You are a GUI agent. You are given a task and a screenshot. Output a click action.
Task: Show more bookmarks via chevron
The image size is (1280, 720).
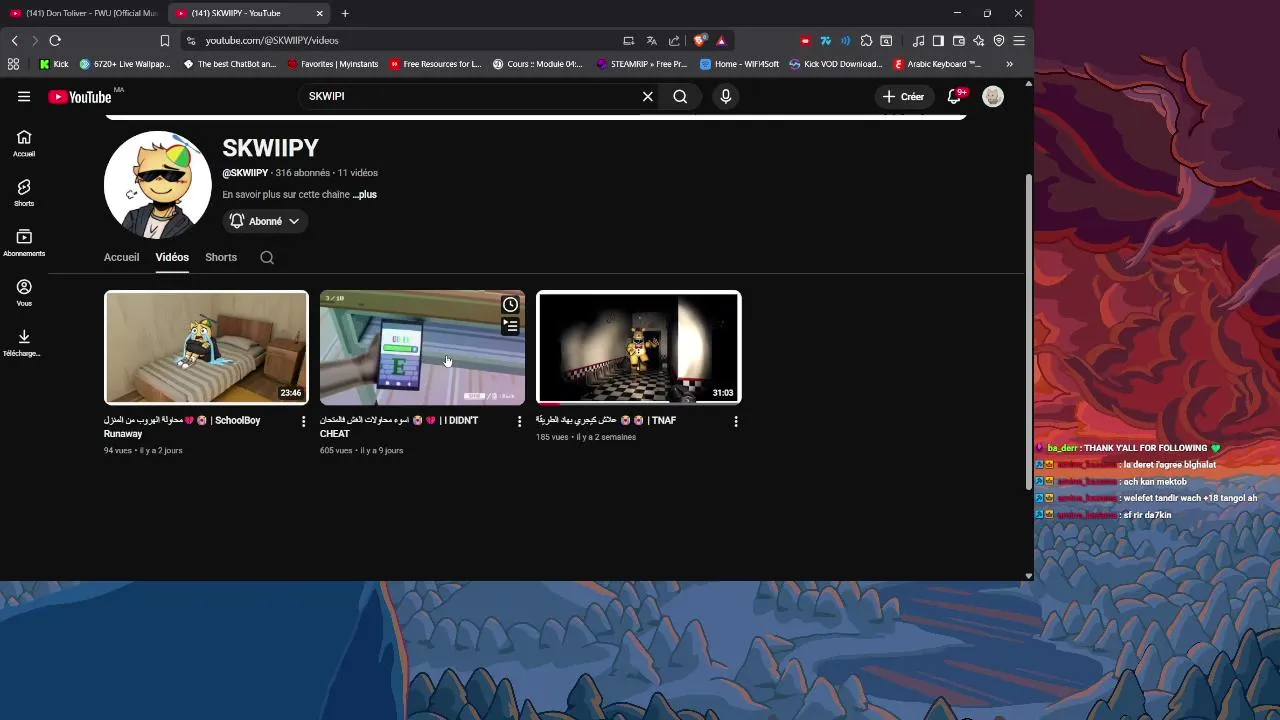tap(1009, 64)
